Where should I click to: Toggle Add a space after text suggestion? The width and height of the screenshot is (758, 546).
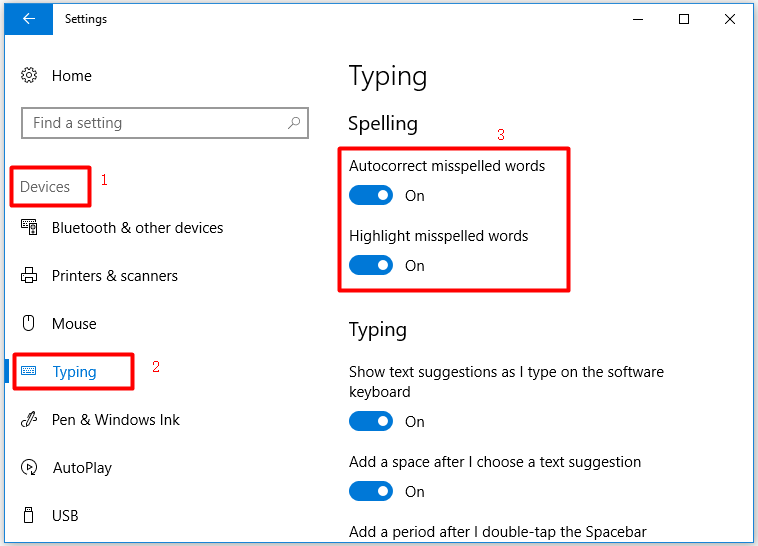[371, 491]
